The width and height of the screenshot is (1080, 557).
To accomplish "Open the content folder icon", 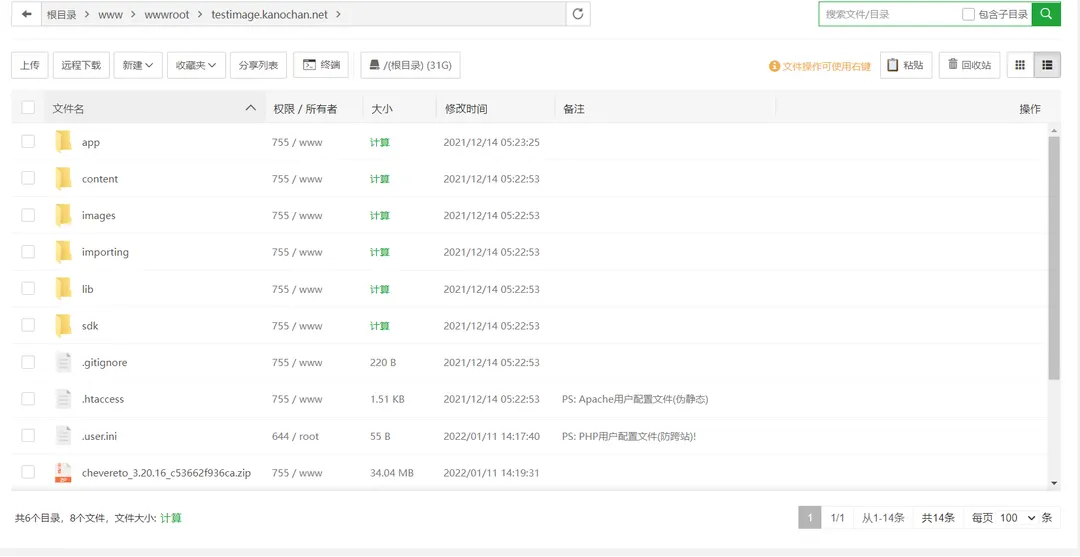I will [63, 178].
